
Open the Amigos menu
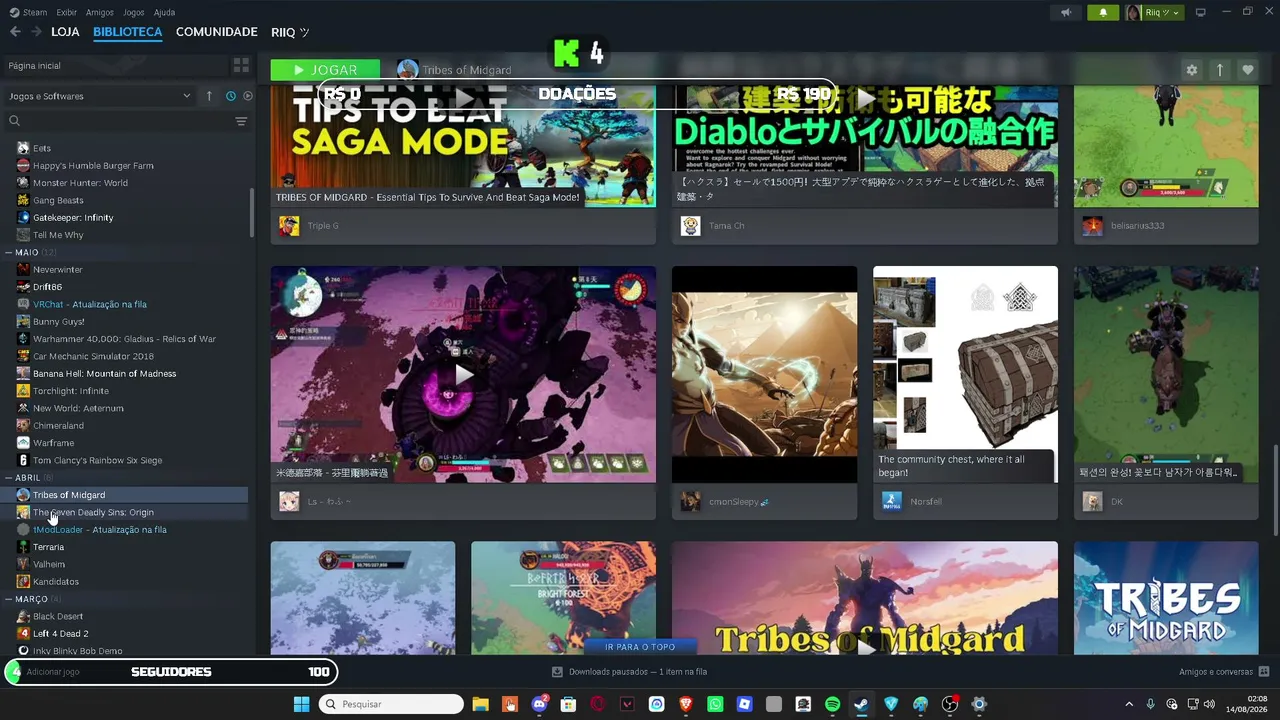(x=100, y=12)
